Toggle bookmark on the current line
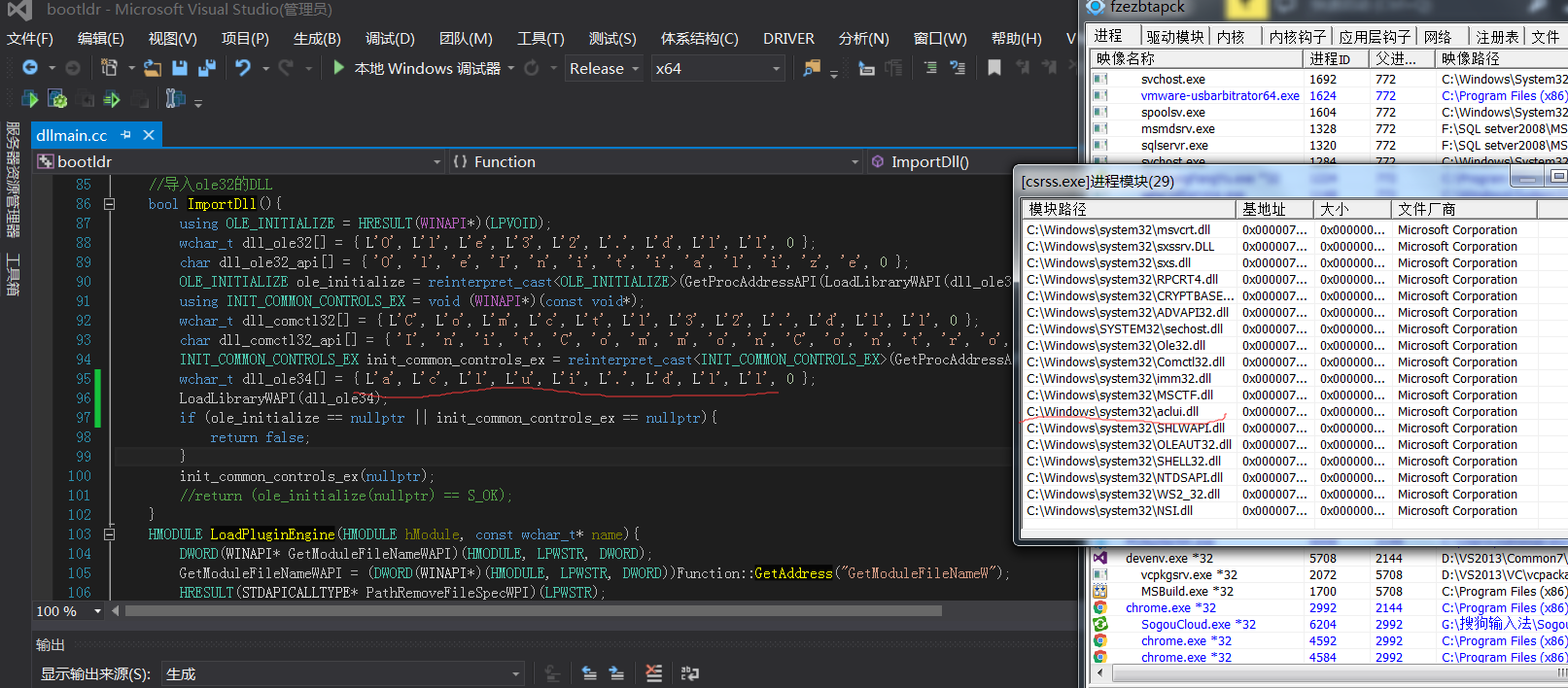Viewport: 1568px width, 688px height. pos(993,68)
